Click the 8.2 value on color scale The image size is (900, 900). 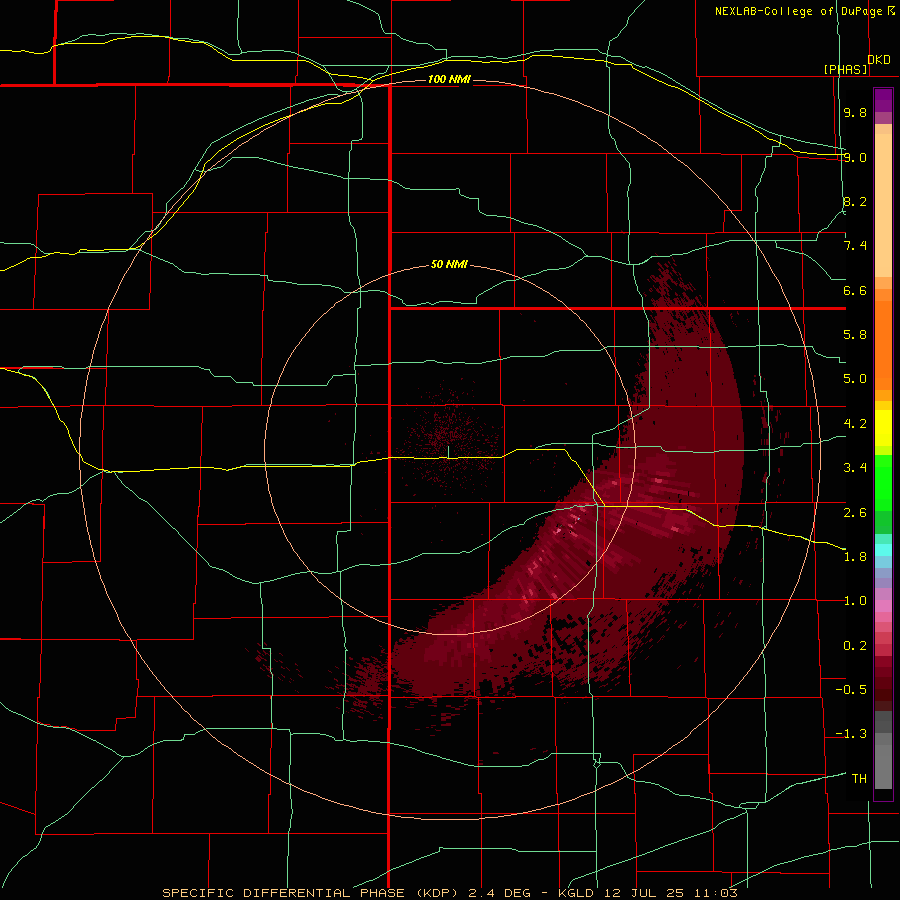tap(855, 201)
